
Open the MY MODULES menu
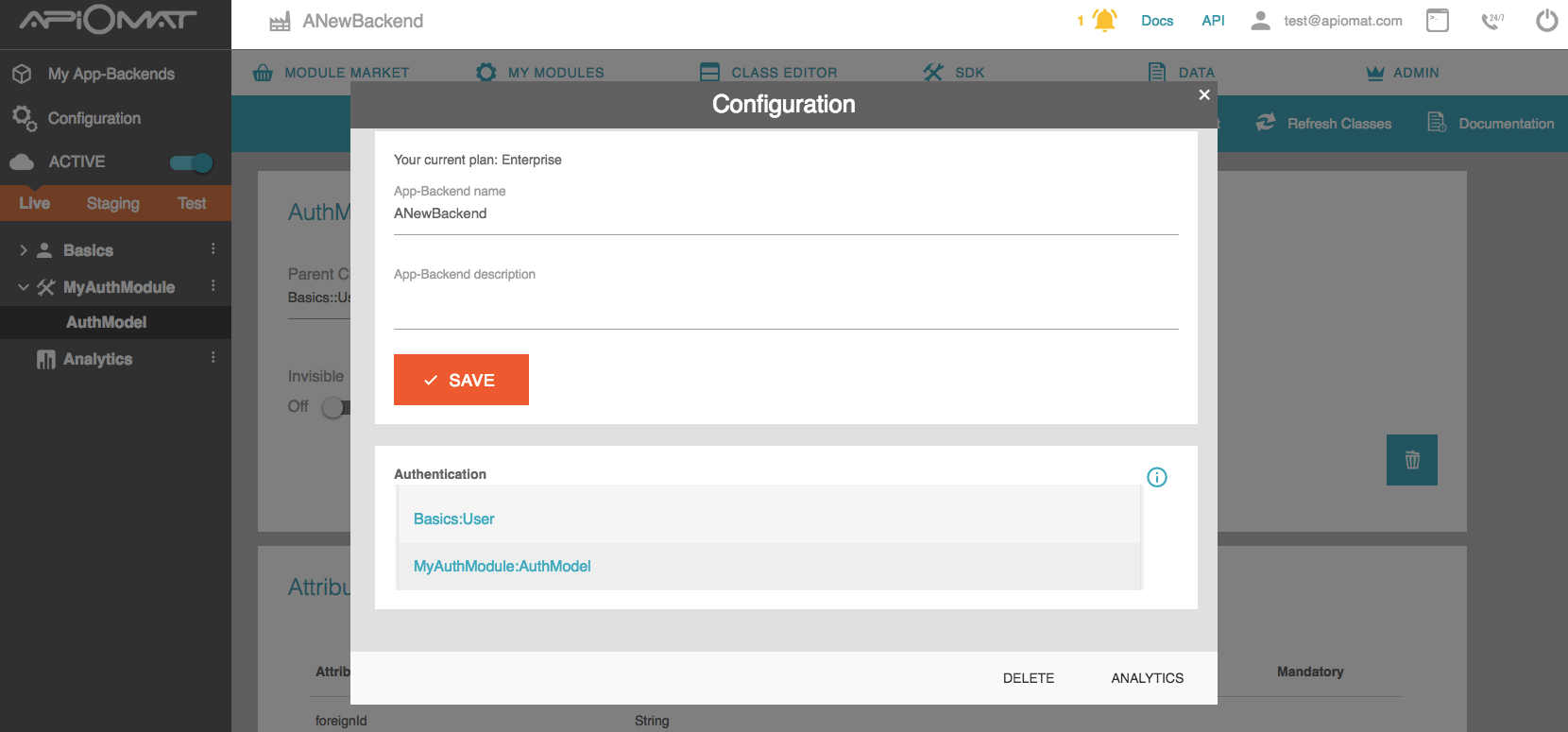tap(556, 73)
